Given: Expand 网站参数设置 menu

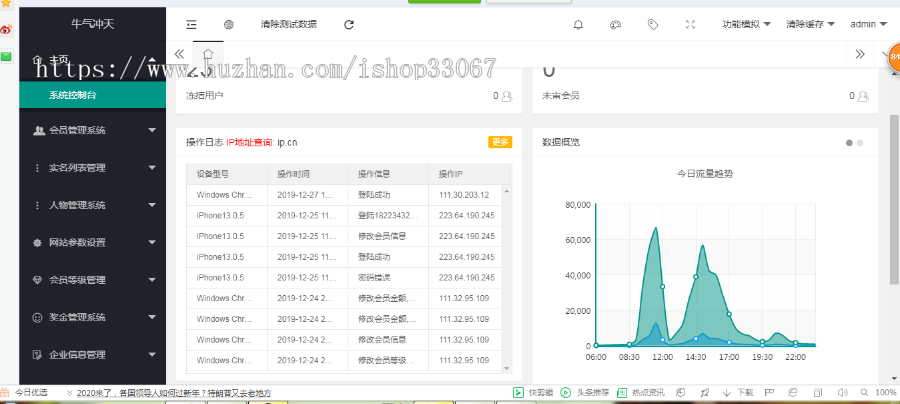Looking at the screenshot, I should pyautogui.click(x=92, y=242).
